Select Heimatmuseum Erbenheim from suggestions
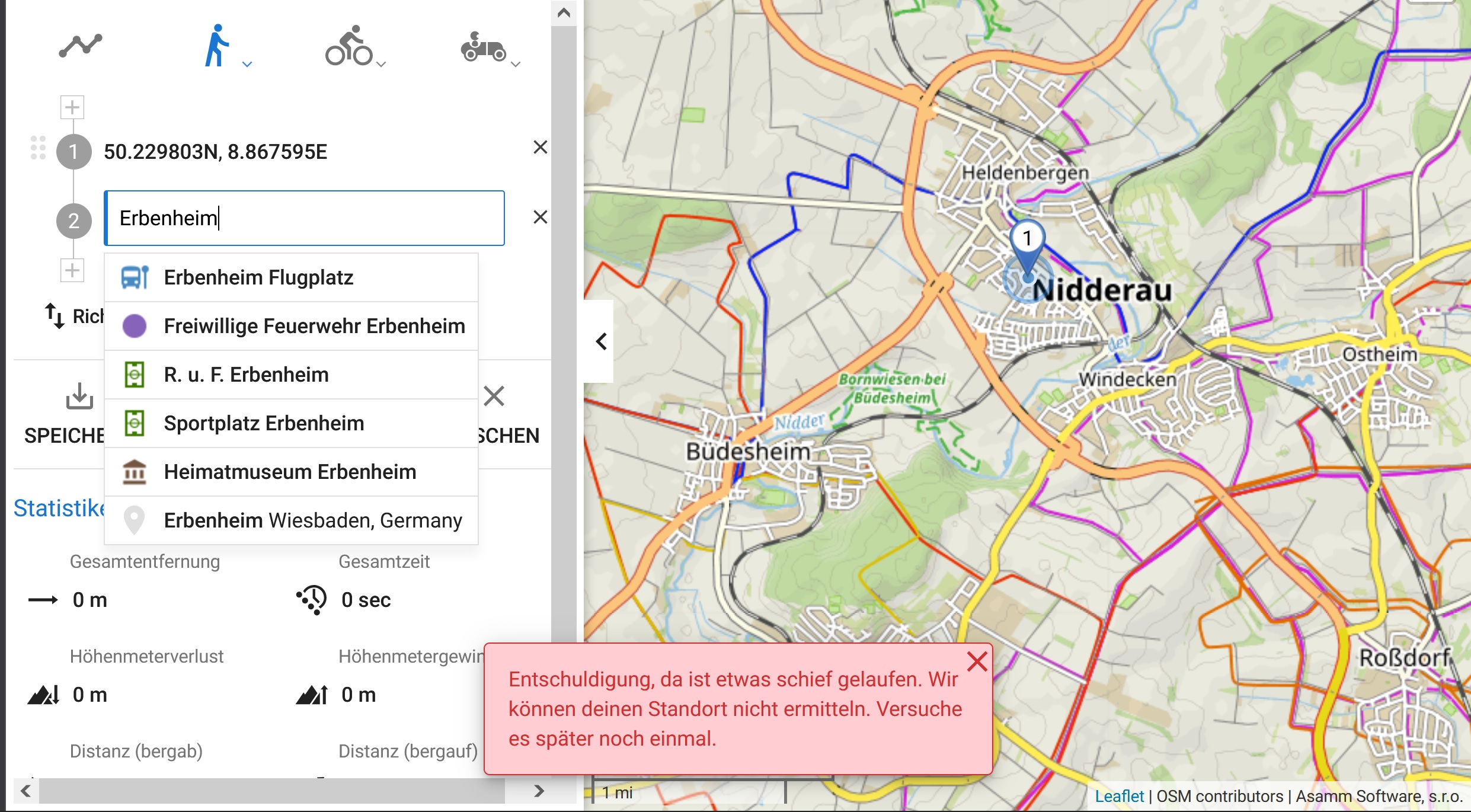1471x812 pixels. pyautogui.click(x=291, y=472)
